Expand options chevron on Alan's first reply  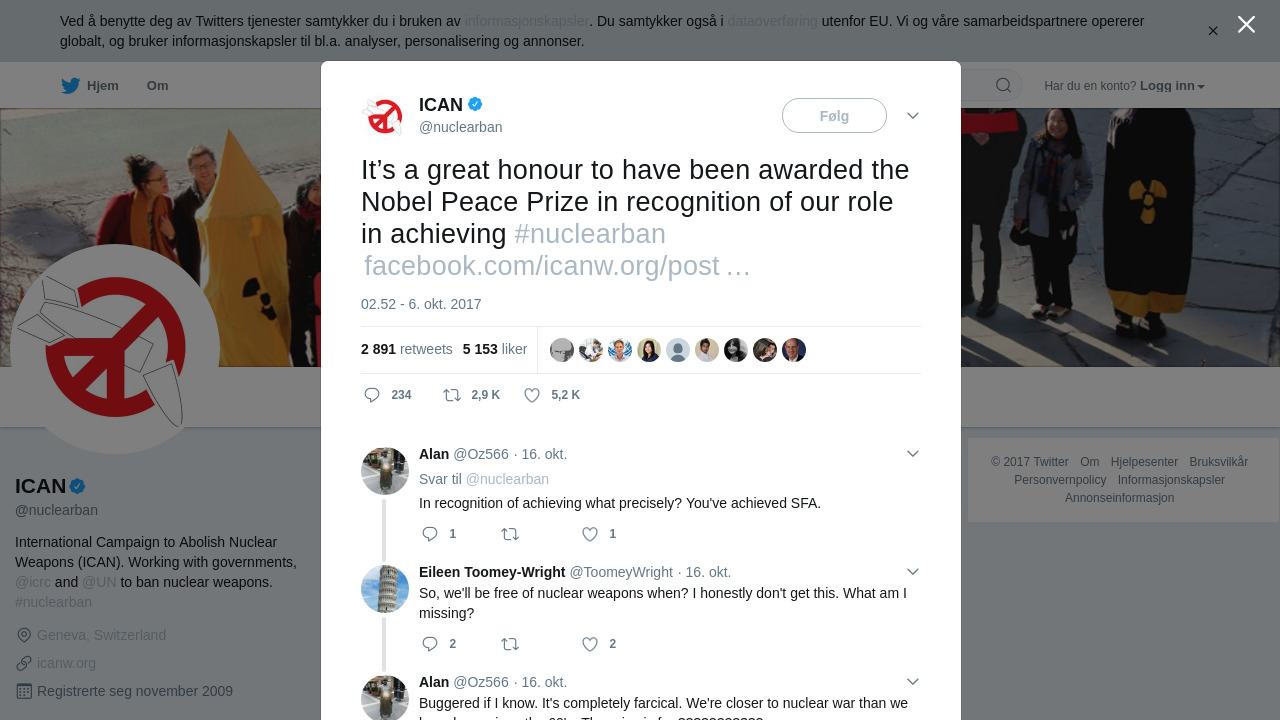[913, 454]
